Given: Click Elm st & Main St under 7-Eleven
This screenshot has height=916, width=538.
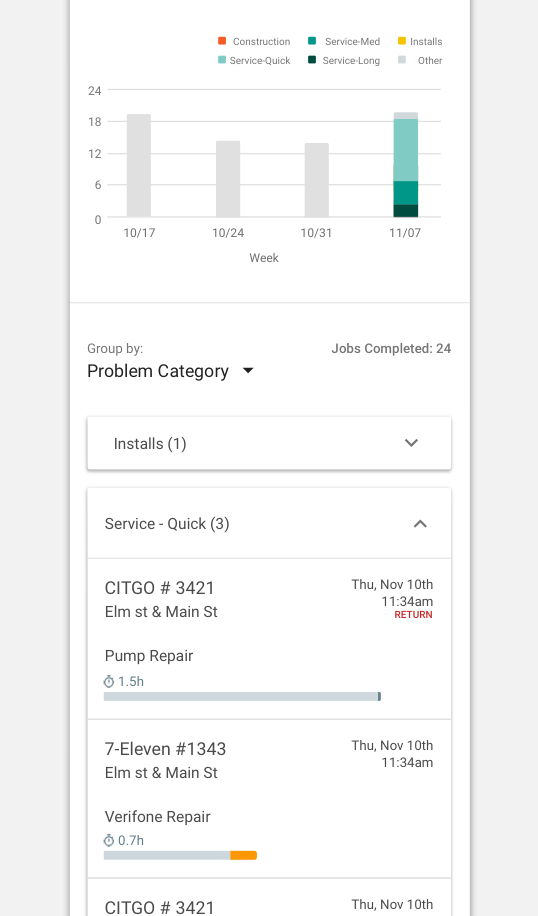Looking at the screenshot, I should tap(161, 772).
